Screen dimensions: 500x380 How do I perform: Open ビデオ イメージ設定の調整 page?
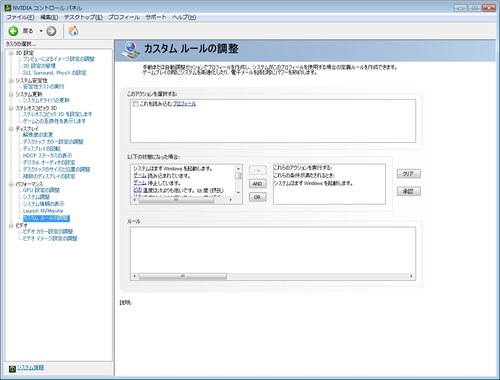[x=50, y=239]
